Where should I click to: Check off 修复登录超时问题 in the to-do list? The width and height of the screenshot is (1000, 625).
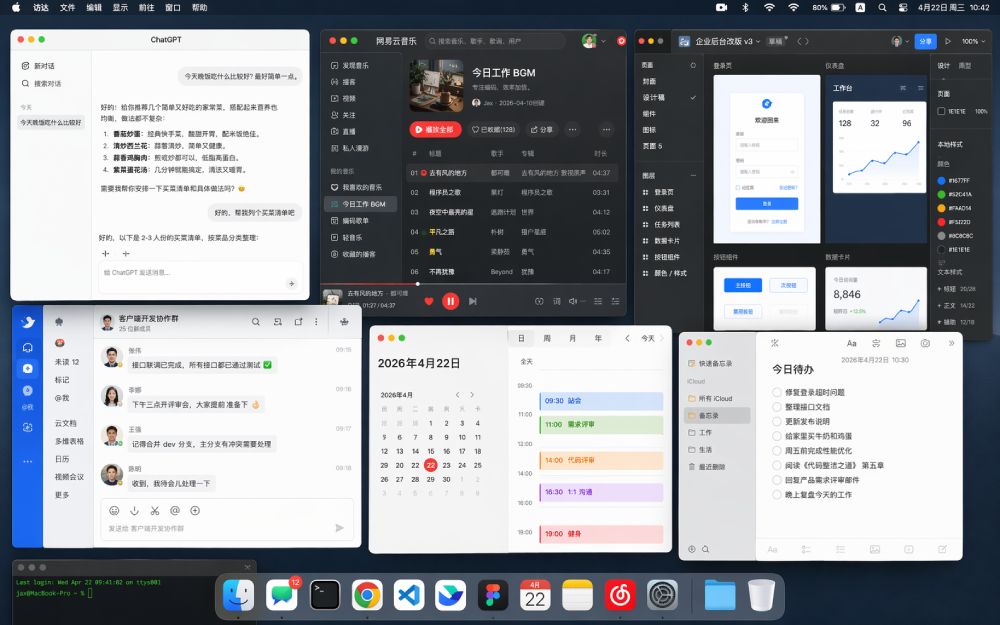777,392
